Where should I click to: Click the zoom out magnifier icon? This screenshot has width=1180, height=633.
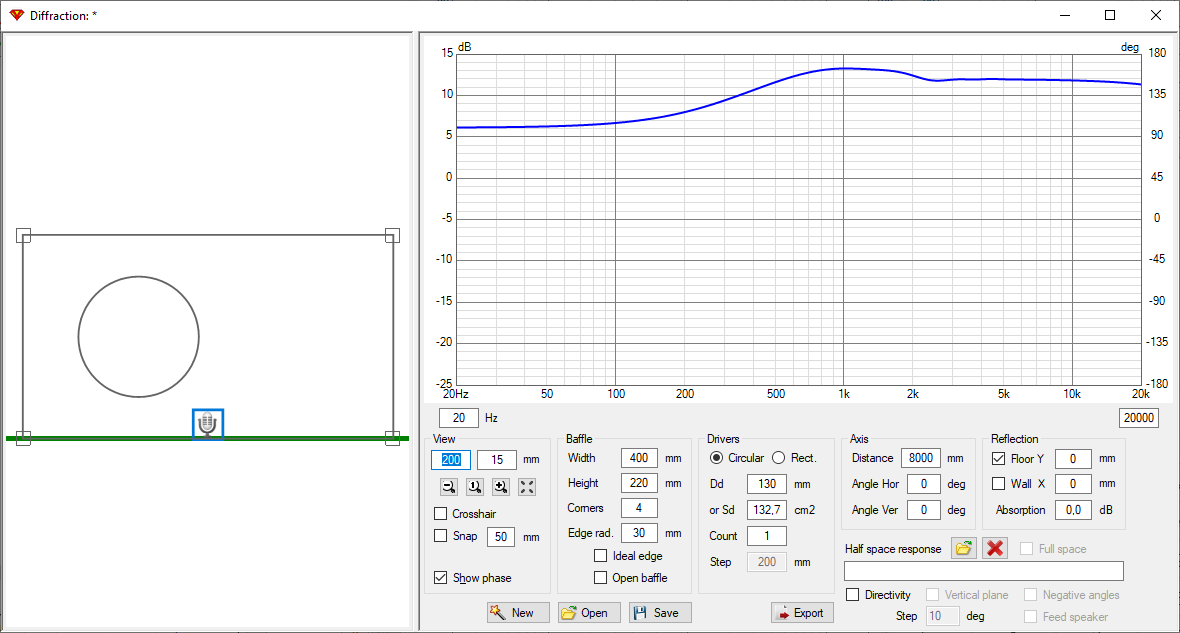click(x=449, y=487)
